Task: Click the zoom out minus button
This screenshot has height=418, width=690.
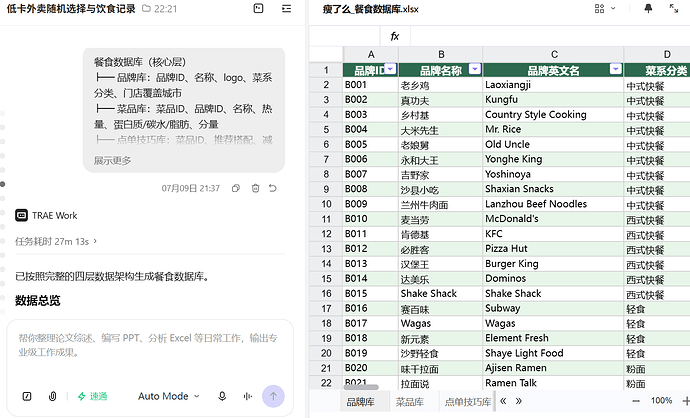Action: (x=635, y=401)
